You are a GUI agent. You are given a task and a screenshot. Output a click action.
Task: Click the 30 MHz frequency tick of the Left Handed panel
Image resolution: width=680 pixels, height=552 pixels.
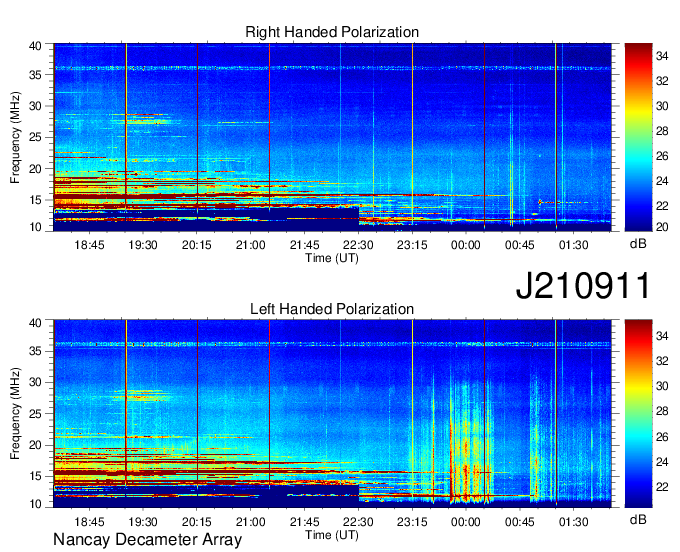[x=36, y=382]
